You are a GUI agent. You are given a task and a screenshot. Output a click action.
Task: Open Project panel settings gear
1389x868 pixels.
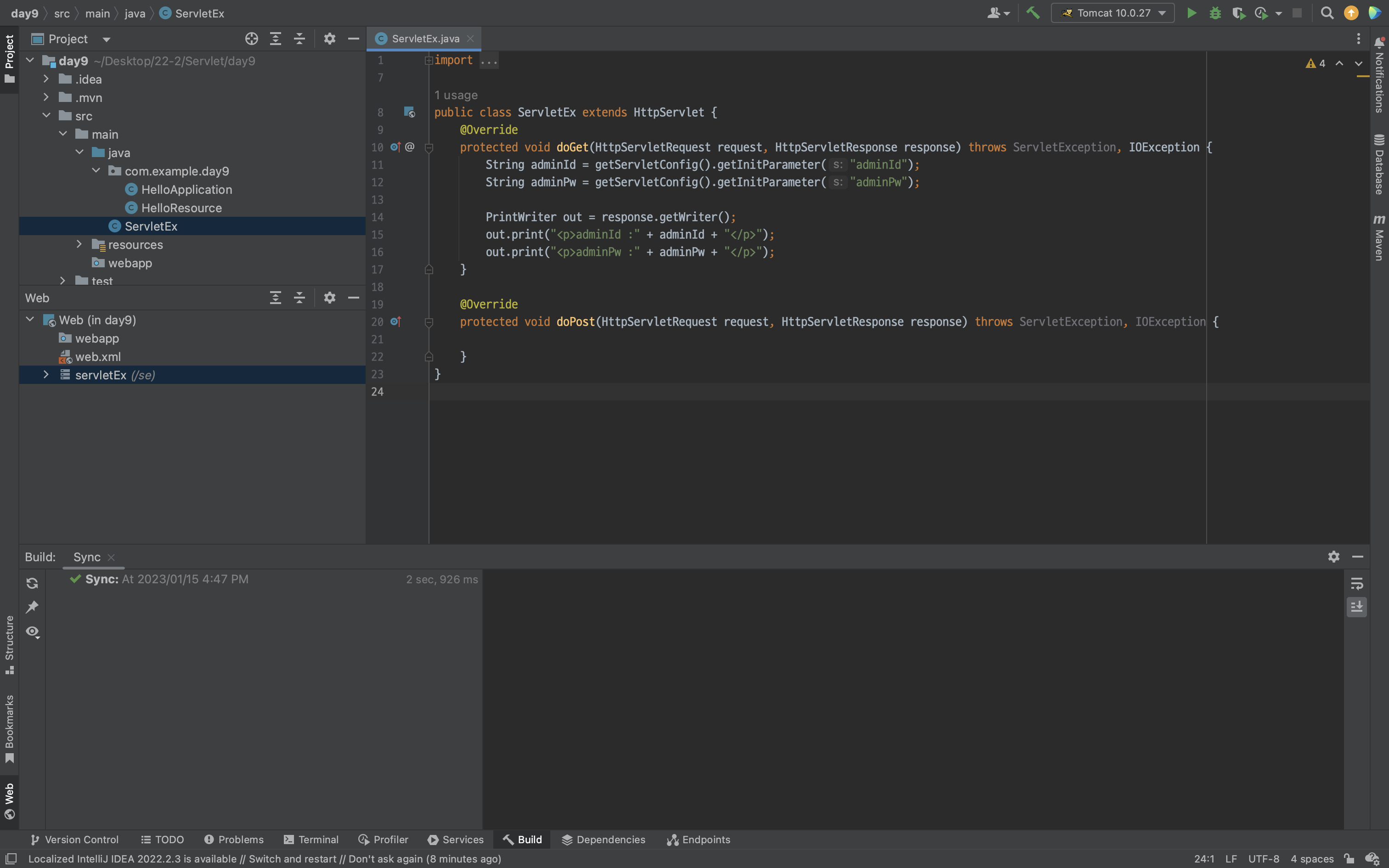click(329, 39)
